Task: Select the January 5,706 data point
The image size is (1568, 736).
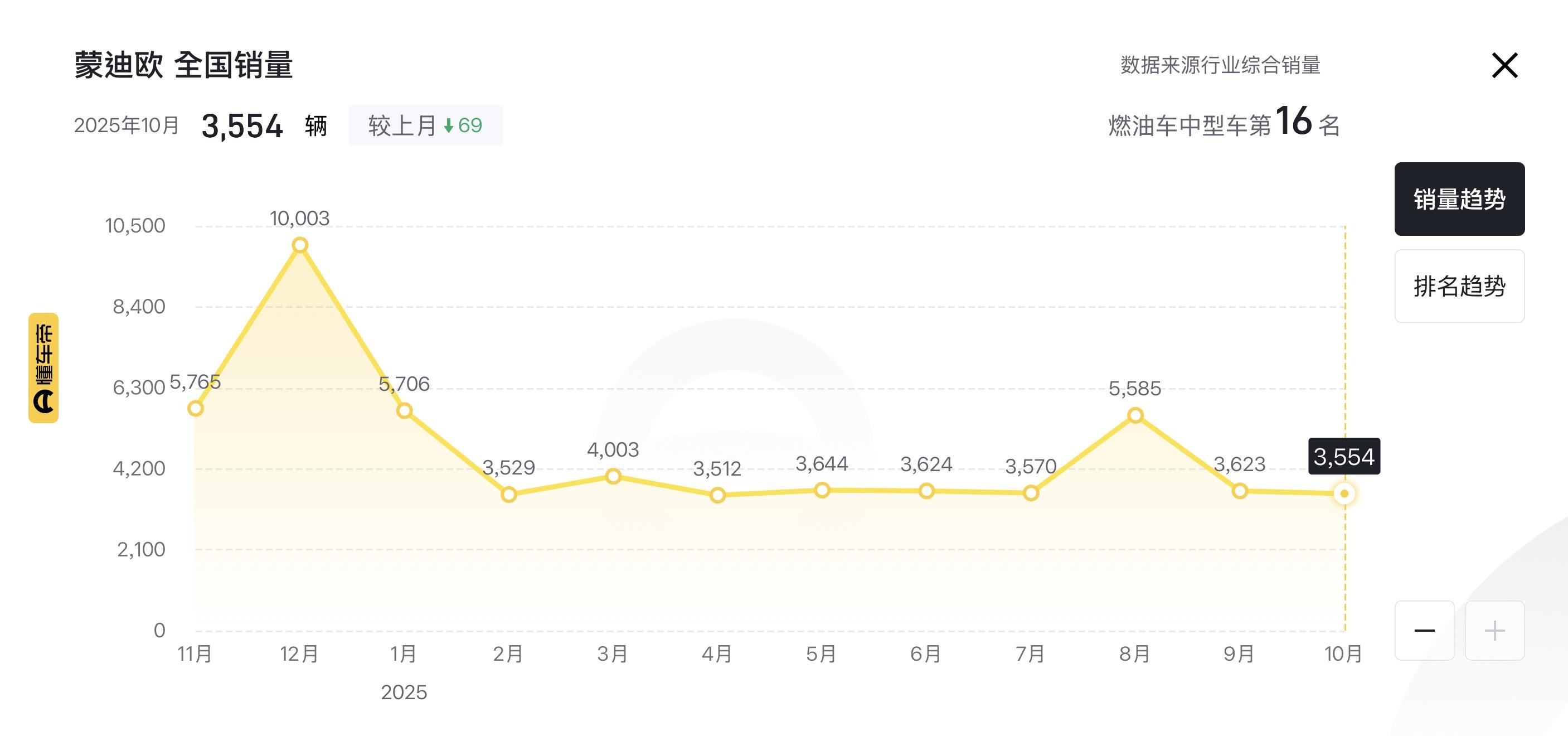Action: (x=404, y=411)
